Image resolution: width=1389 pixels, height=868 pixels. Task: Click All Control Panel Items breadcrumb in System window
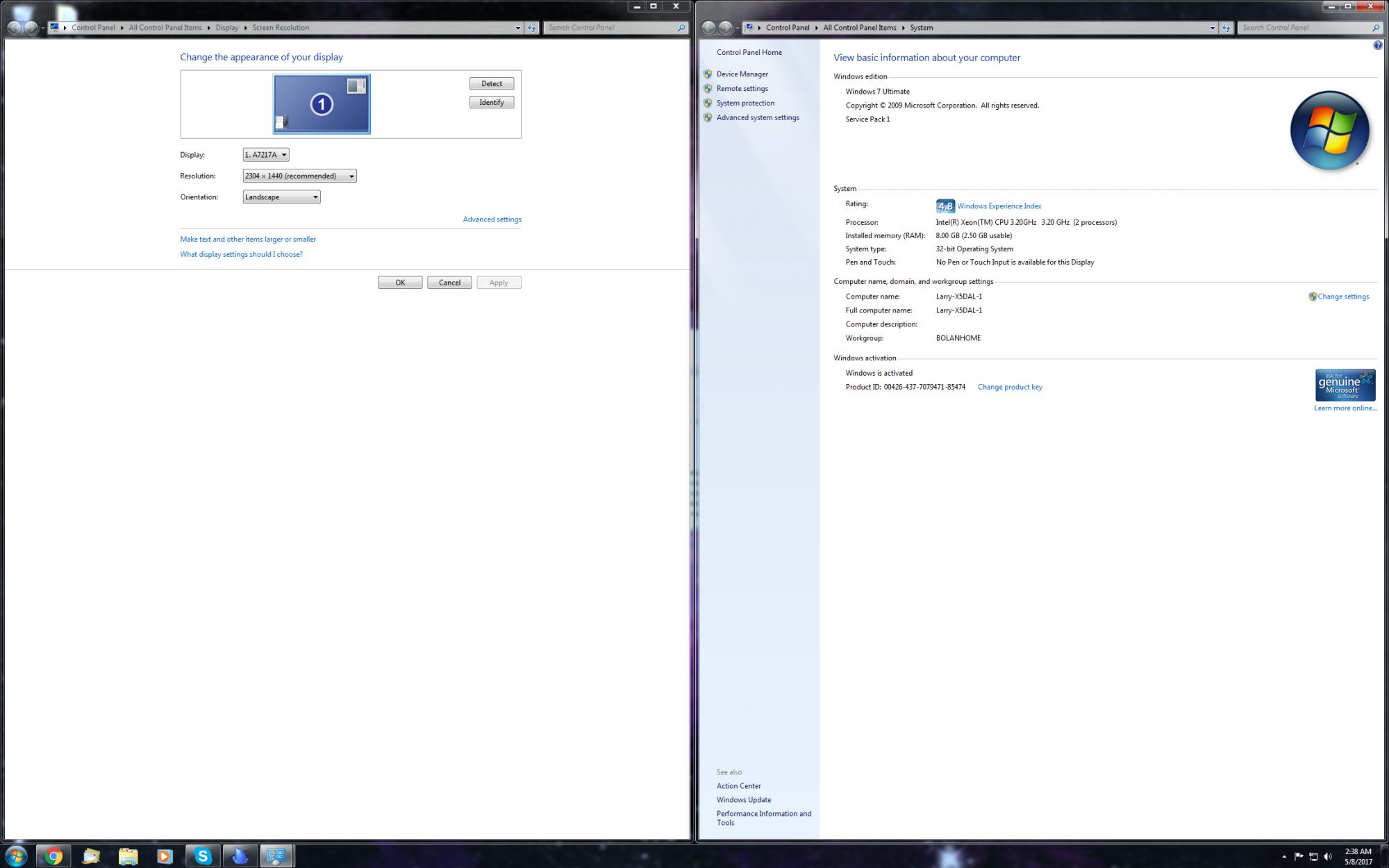pyautogui.click(x=859, y=28)
